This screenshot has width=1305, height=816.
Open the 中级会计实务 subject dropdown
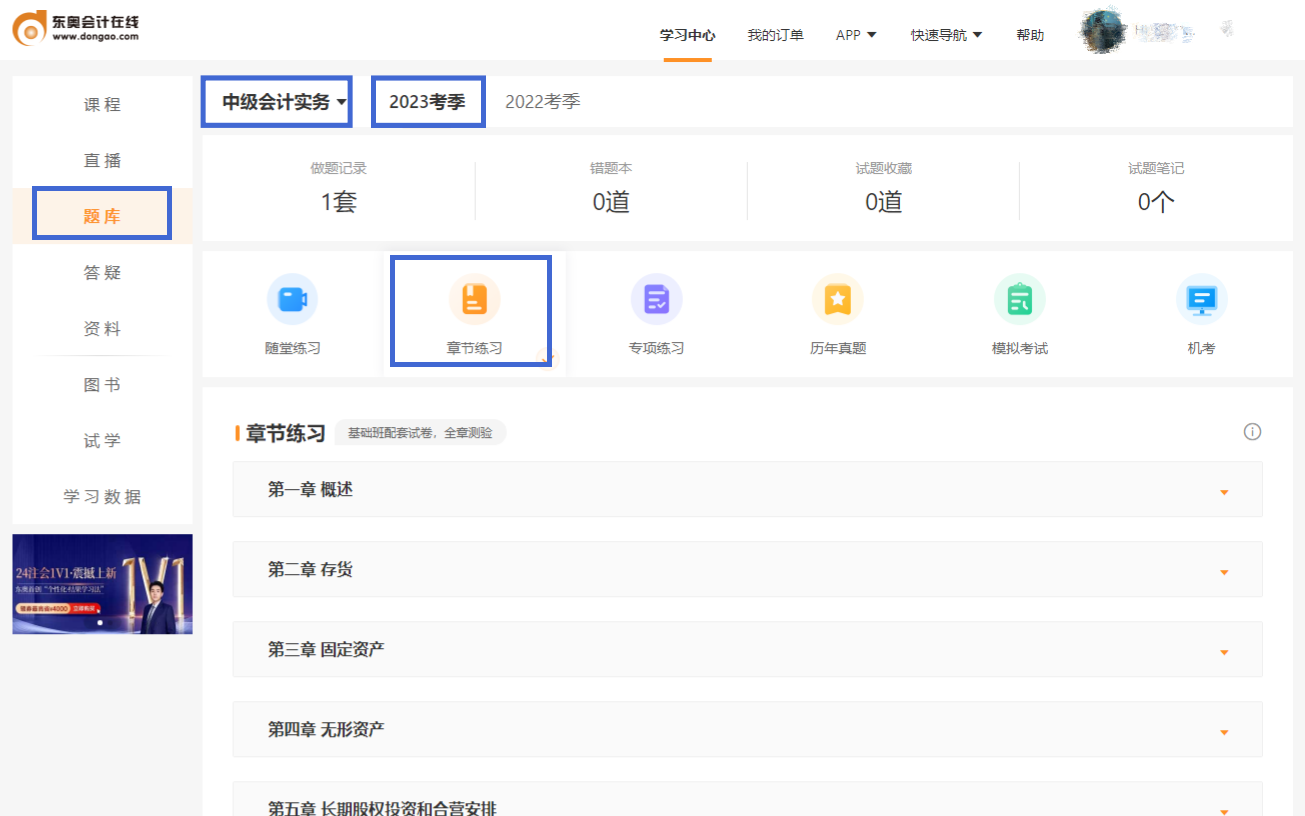point(277,101)
